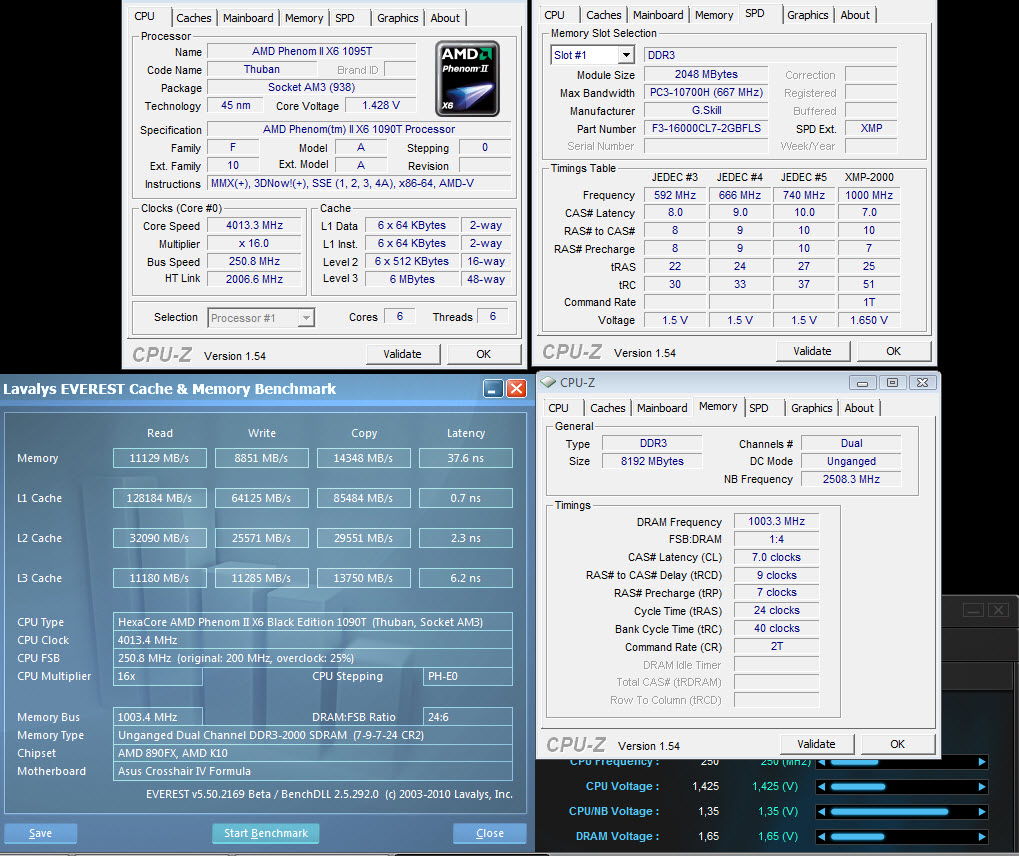Click the right arrow of the CPU Voltage slider

(x=982, y=786)
